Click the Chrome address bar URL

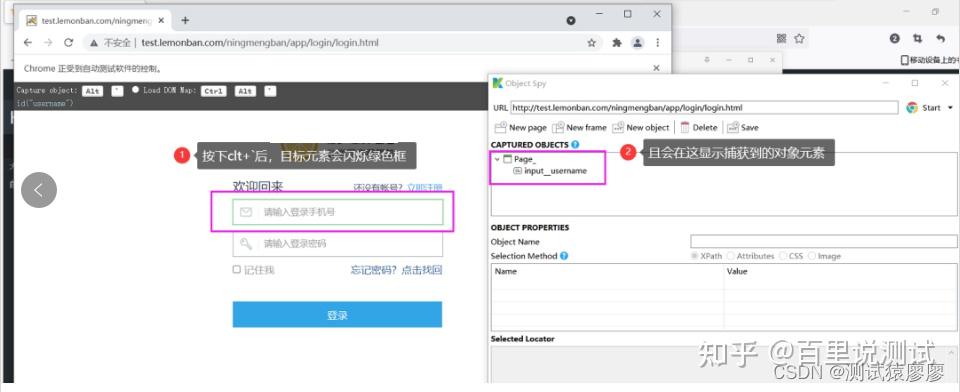pyautogui.click(x=260, y=43)
